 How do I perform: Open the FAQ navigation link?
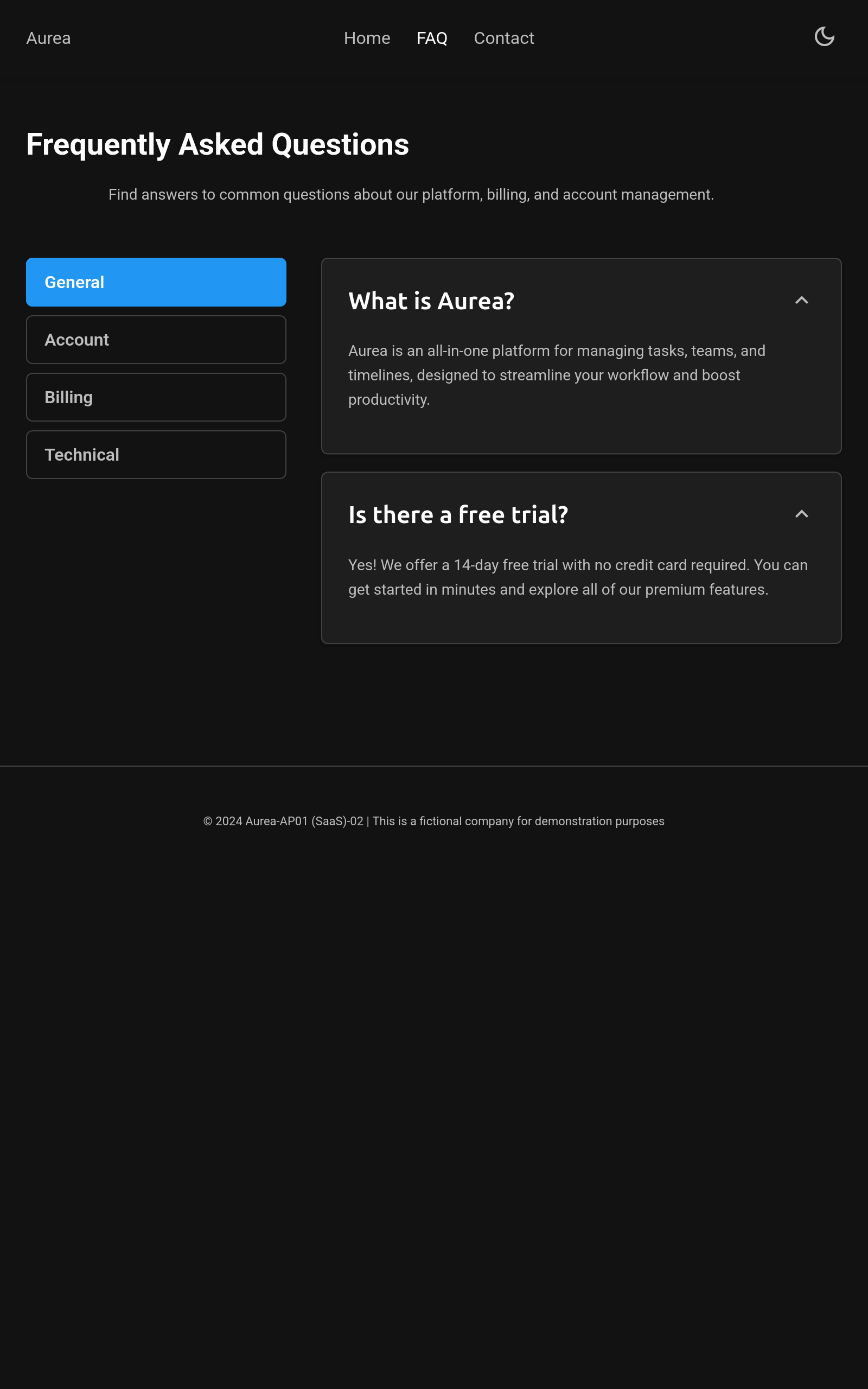[x=432, y=39]
